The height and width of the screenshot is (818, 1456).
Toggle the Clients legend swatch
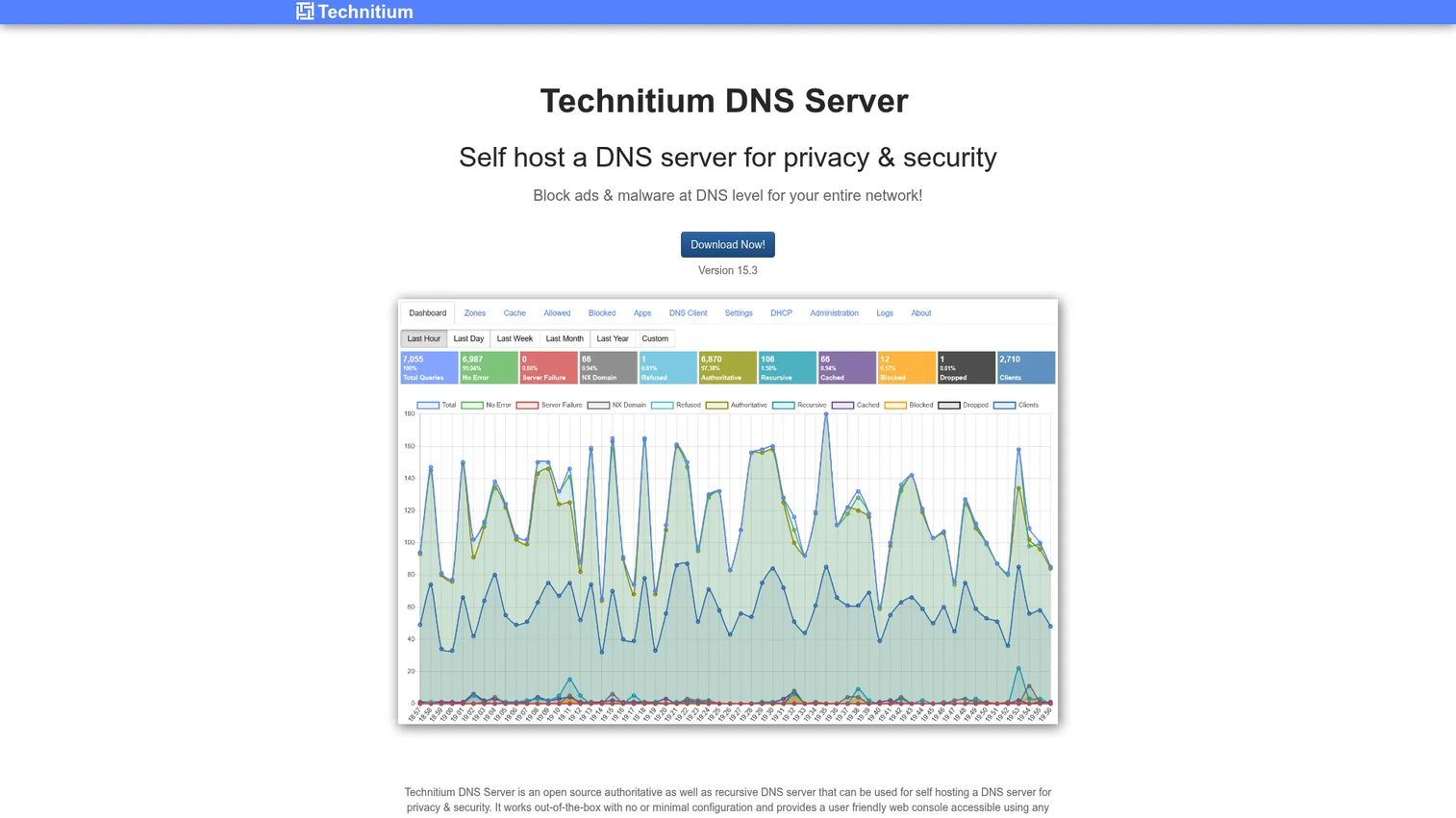(1005, 405)
